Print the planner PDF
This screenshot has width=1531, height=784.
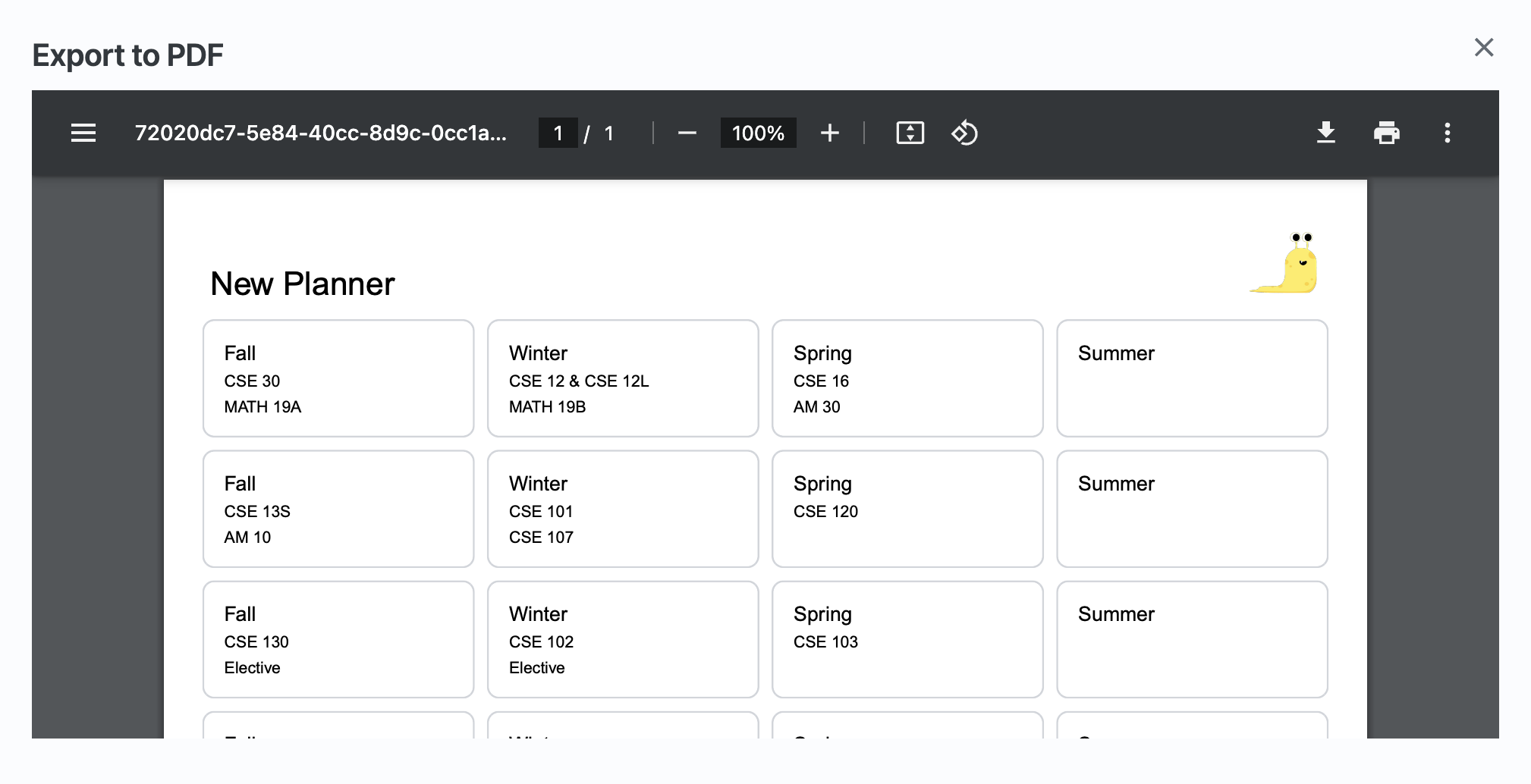pyautogui.click(x=1386, y=133)
